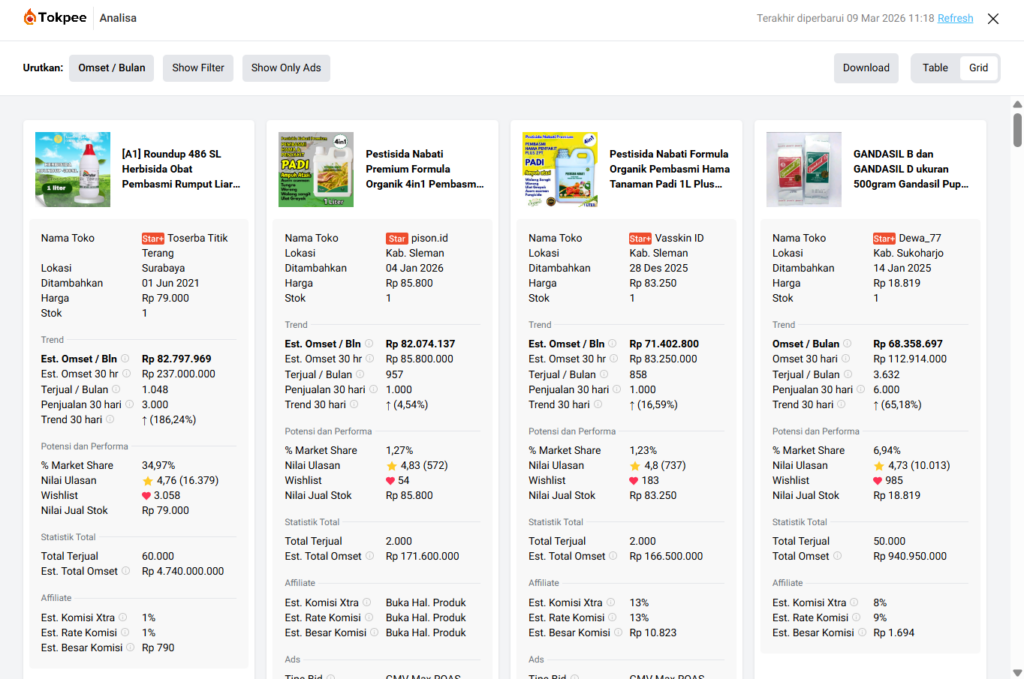Switch to Grid view
The width and height of the screenshot is (1024, 679).
[978, 68]
